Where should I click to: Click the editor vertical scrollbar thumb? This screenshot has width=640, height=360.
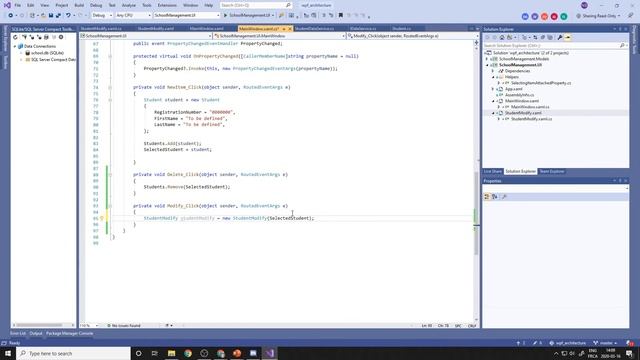pyautogui.click(x=476, y=212)
